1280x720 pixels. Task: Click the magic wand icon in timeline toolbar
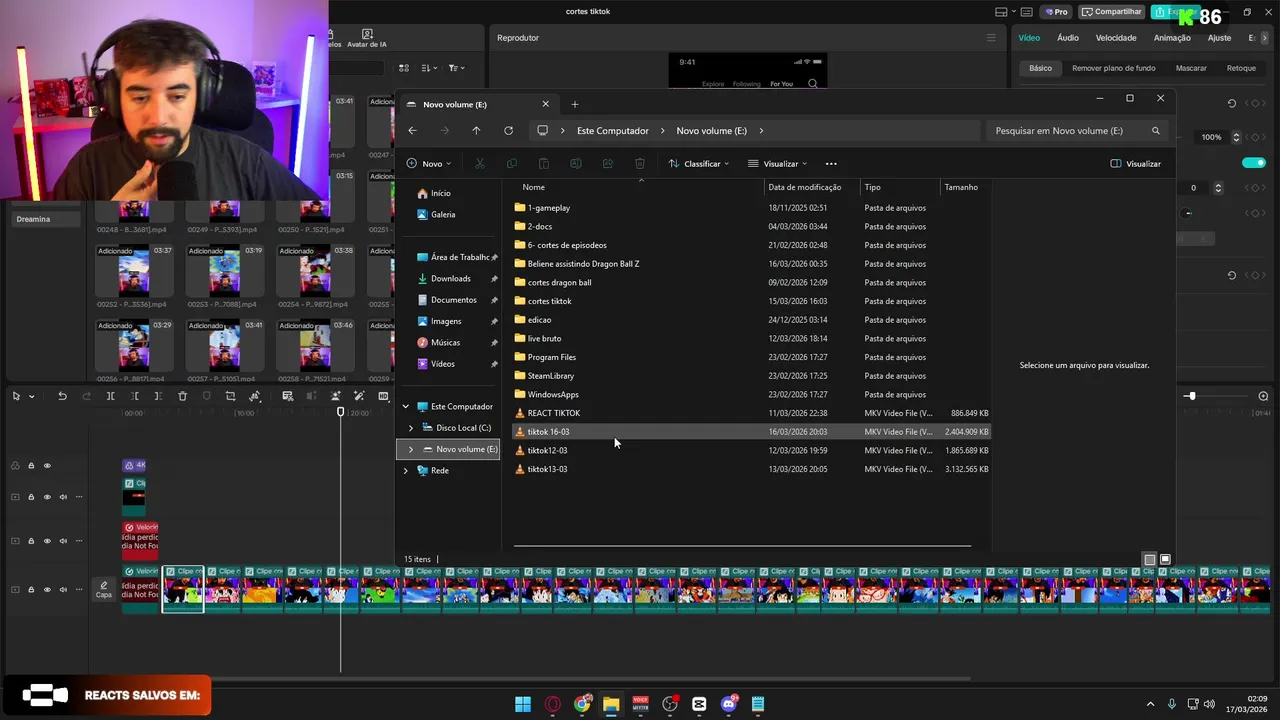click(x=359, y=396)
